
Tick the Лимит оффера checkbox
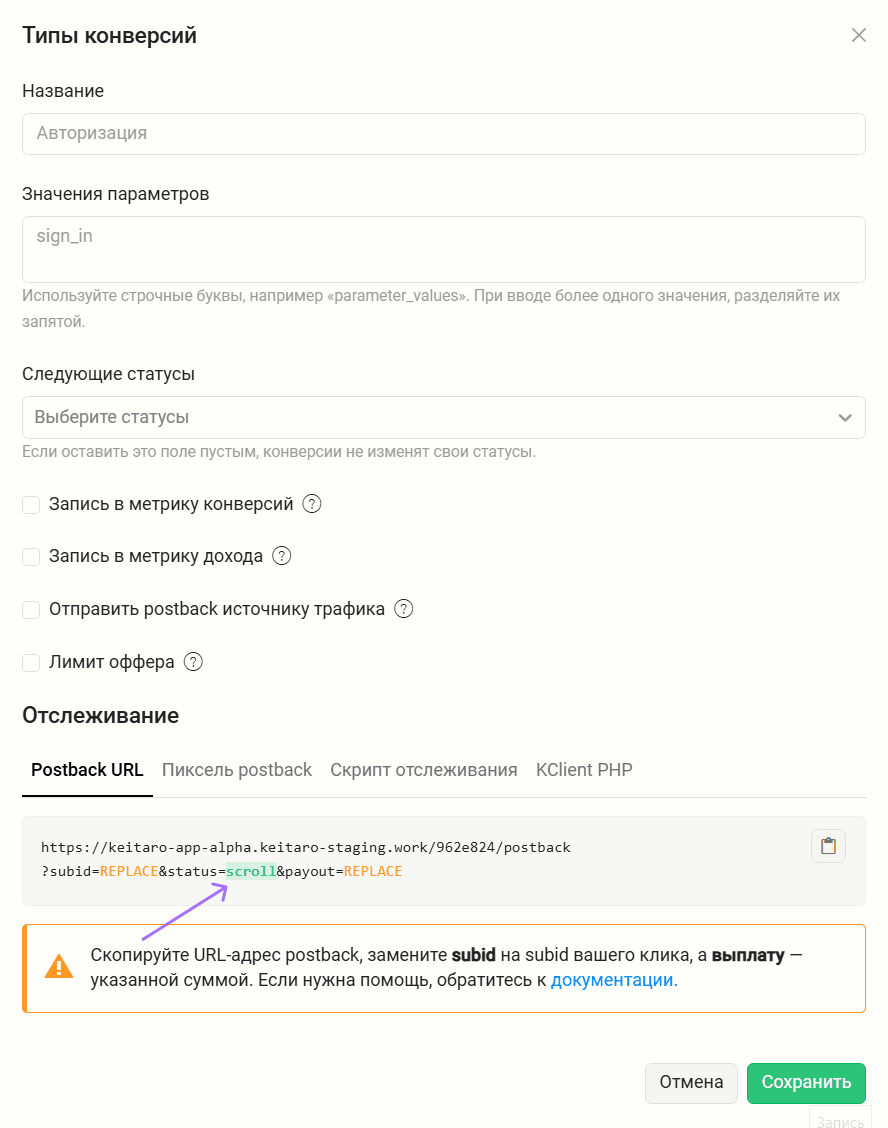pos(31,663)
